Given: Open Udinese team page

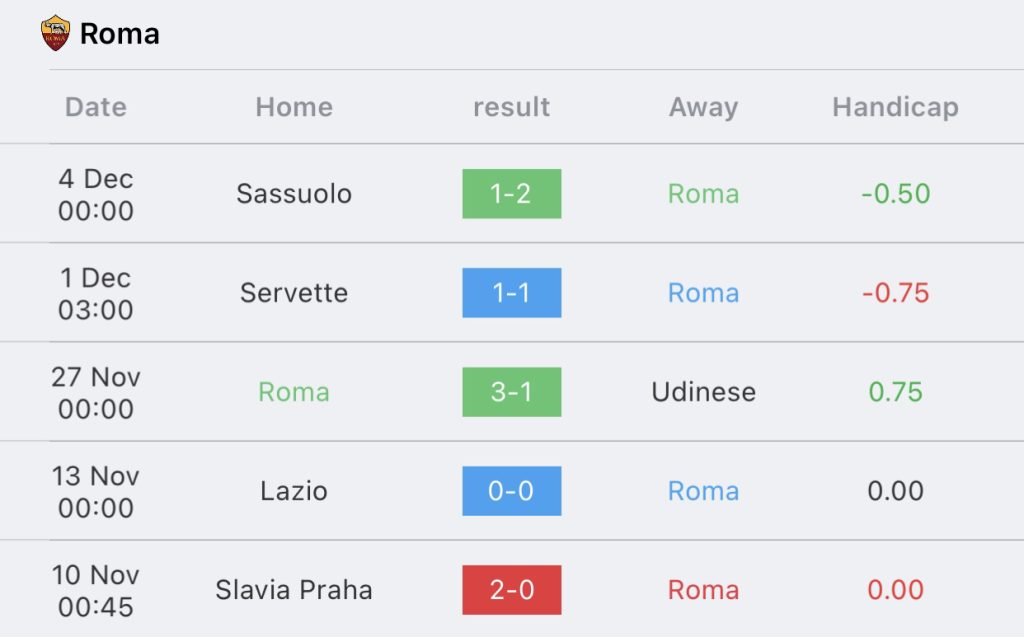Looking at the screenshot, I should click(703, 392).
